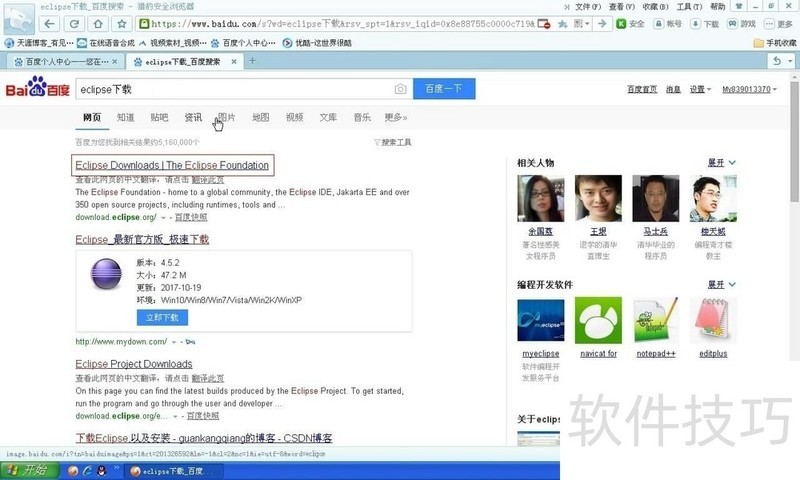The height and width of the screenshot is (480, 800).
Task: Open 百度快照 under download.eclipse.org/ result
Action: point(191,217)
